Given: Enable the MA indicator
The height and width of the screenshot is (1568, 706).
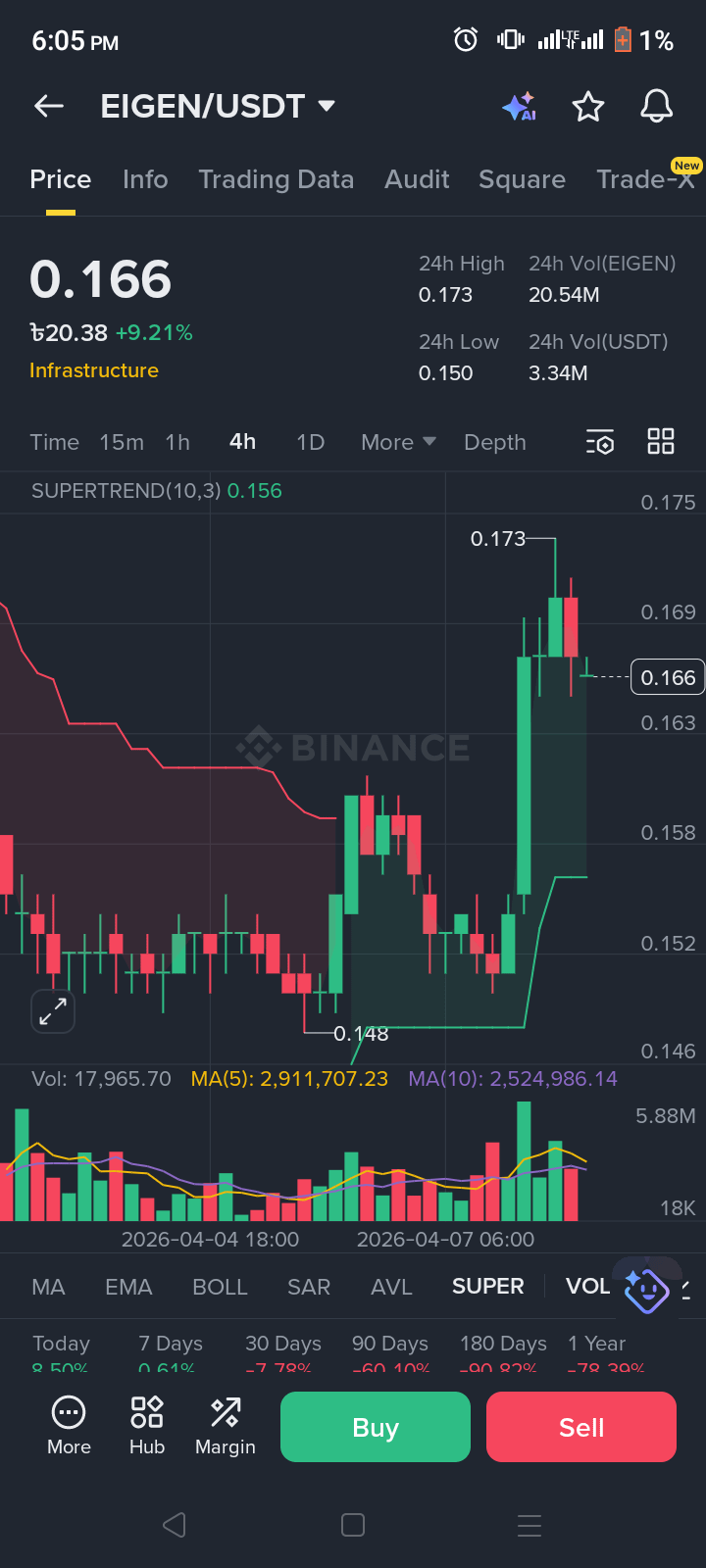Looking at the screenshot, I should [x=48, y=1287].
